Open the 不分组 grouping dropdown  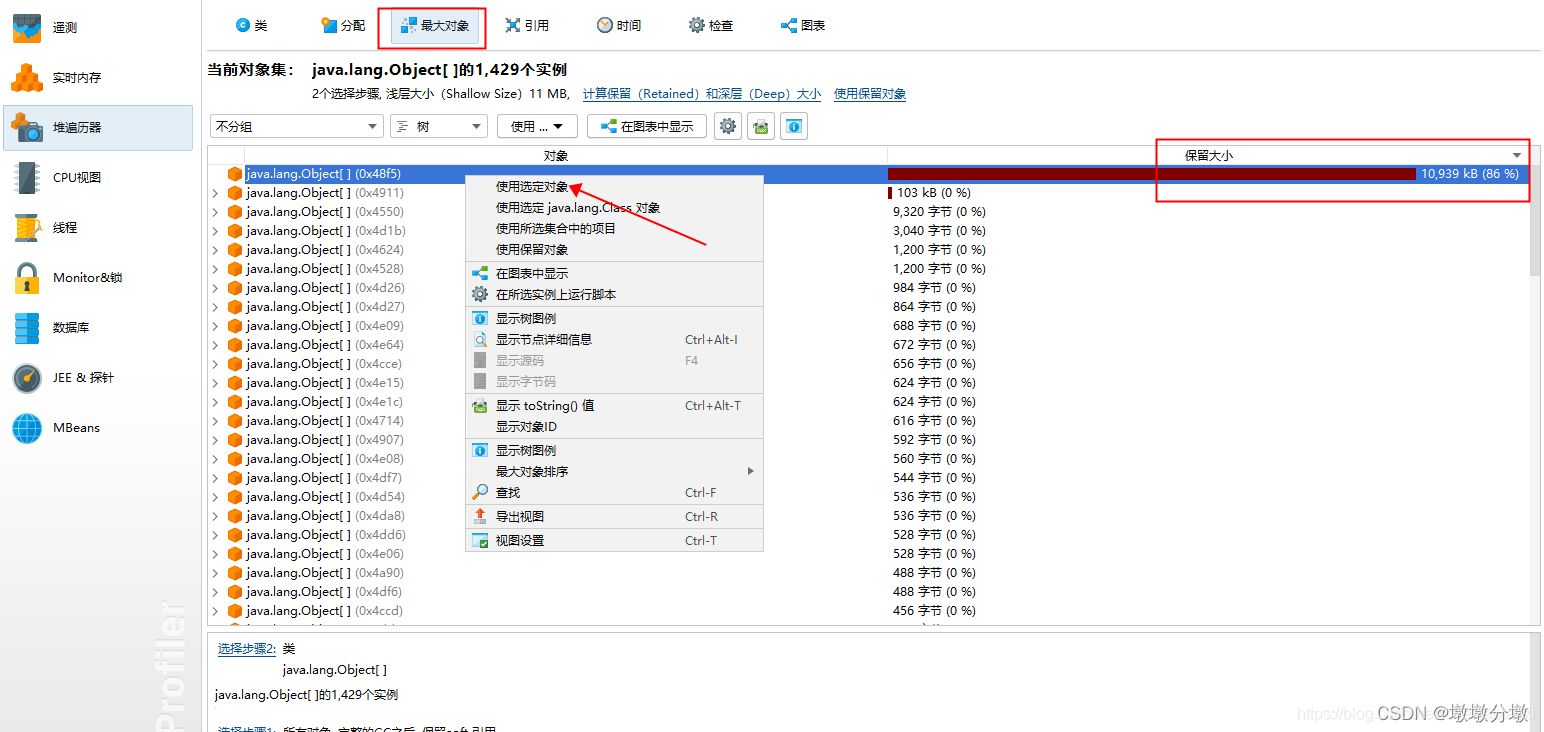(296, 125)
